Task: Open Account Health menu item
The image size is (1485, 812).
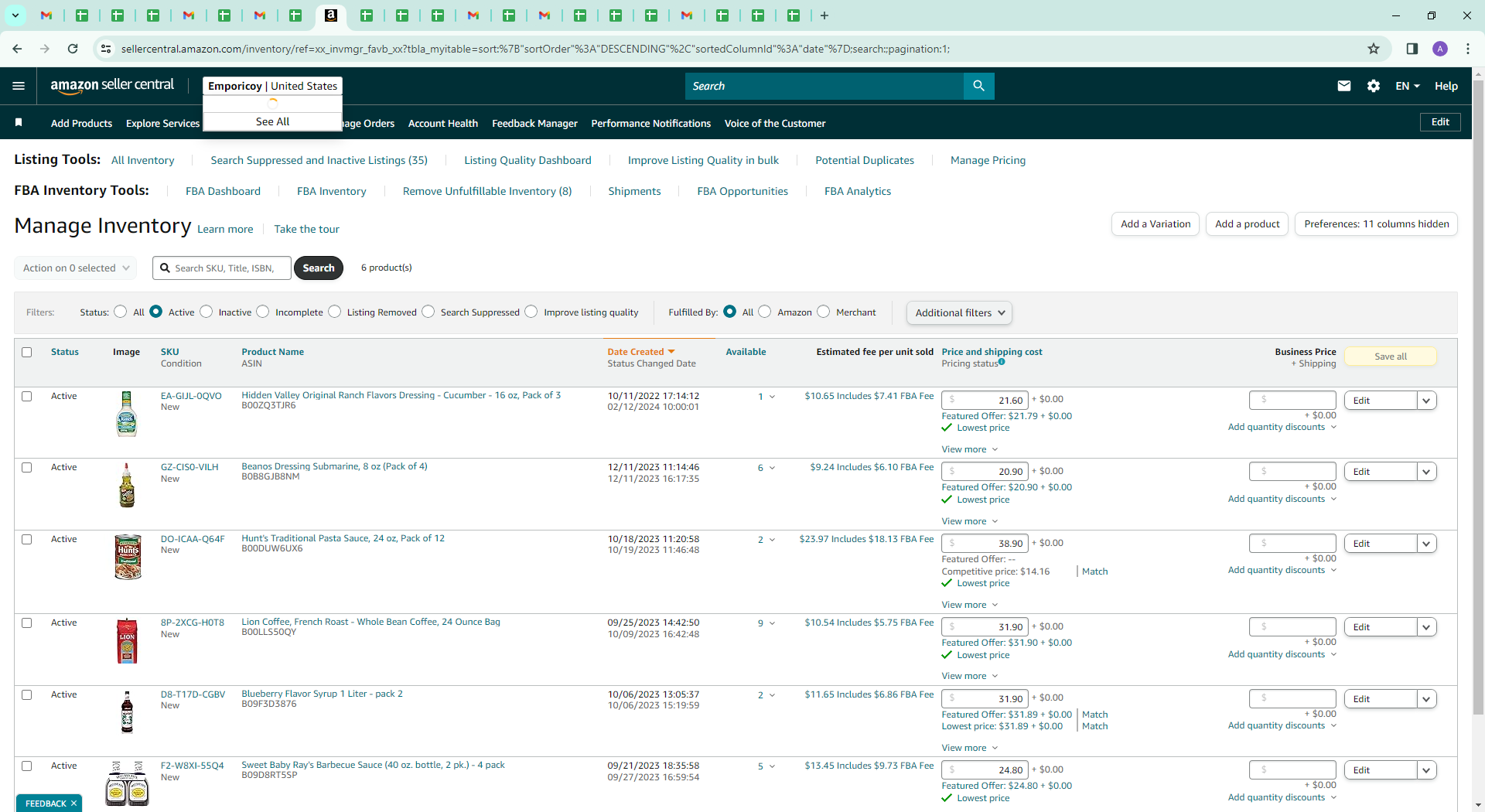Action: click(x=443, y=123)
